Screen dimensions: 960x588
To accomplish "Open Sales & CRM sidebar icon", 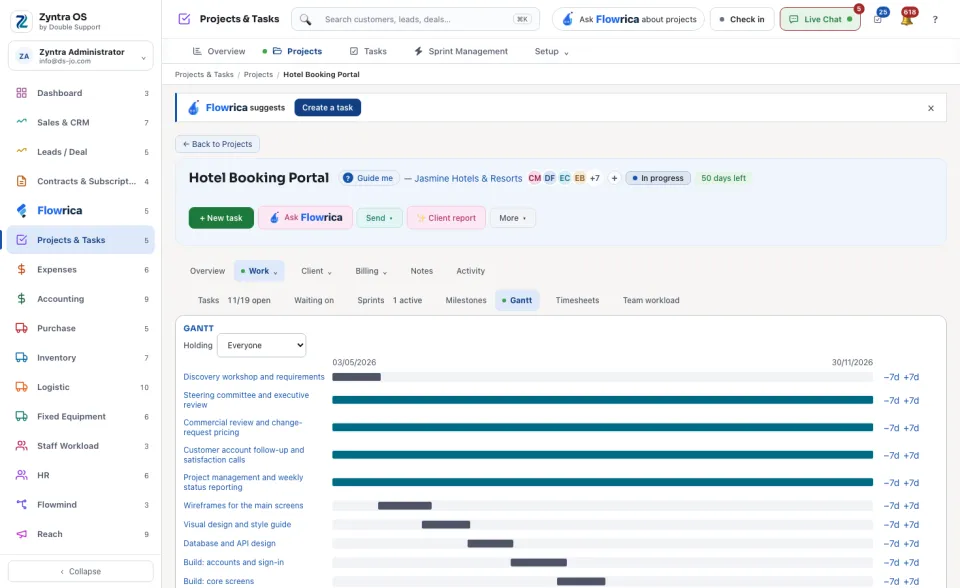I will point(21,122).
